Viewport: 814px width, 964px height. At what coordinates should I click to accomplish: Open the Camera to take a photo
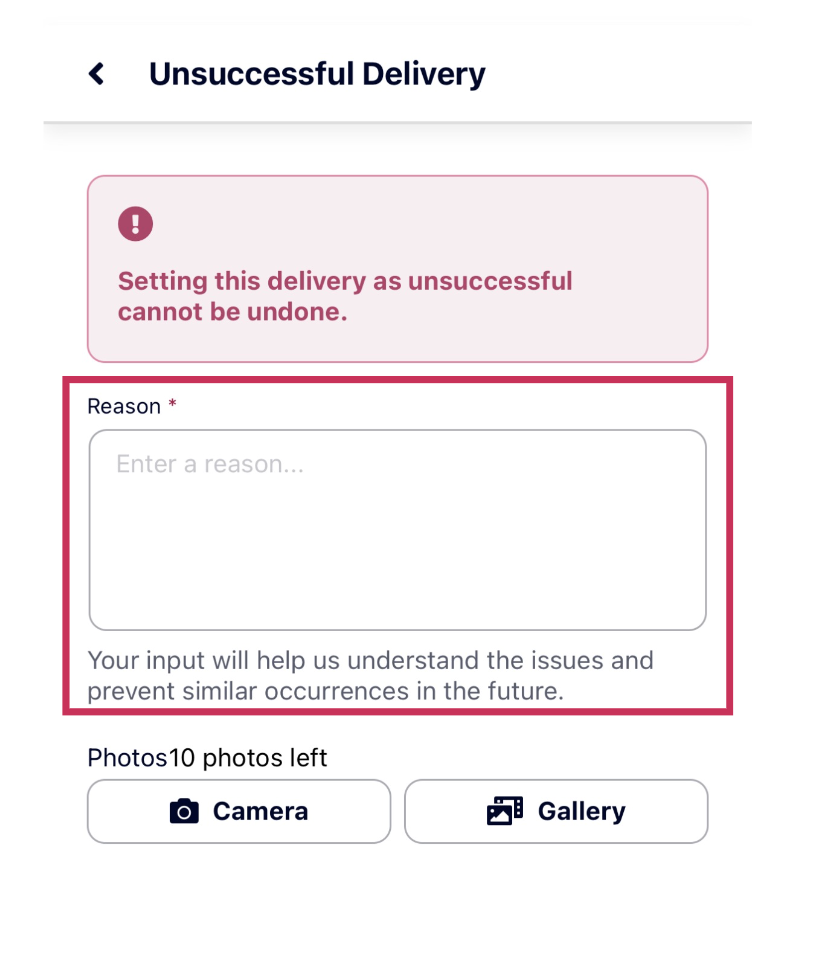tap(239, 812)
